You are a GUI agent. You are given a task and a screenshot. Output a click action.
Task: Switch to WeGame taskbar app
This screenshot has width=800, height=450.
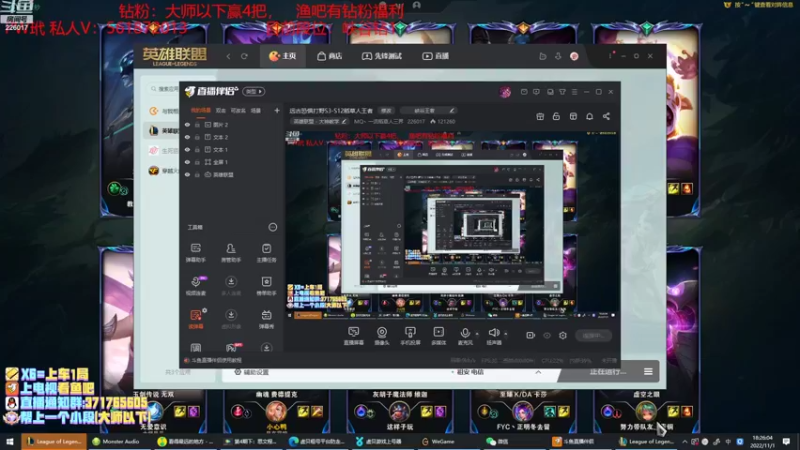click(438, 441)
